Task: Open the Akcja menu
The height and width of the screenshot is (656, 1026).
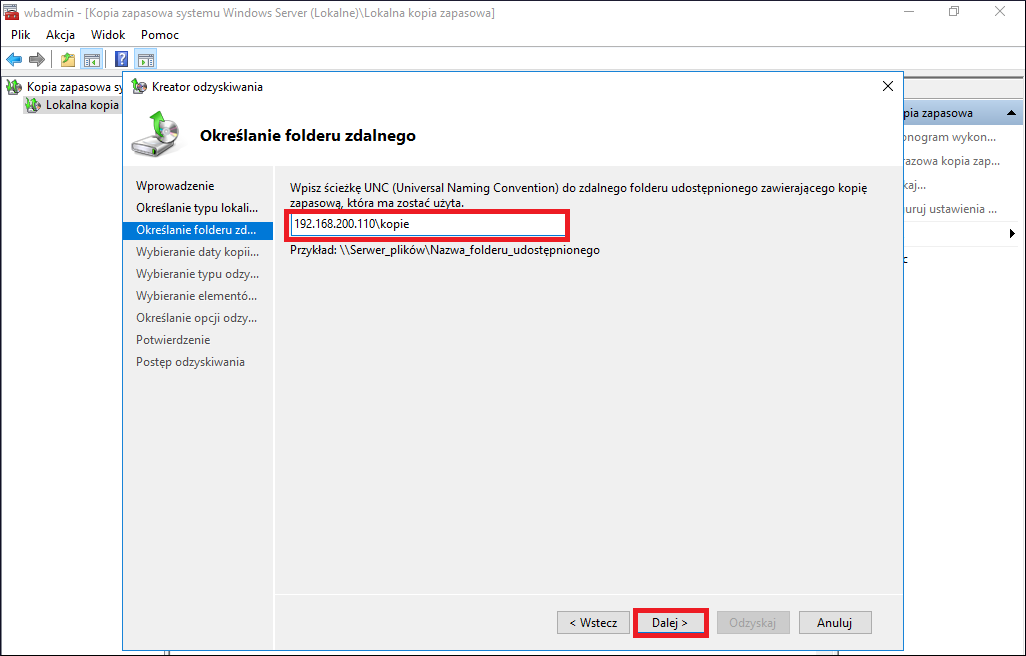Action: click(x=60, y=35)
